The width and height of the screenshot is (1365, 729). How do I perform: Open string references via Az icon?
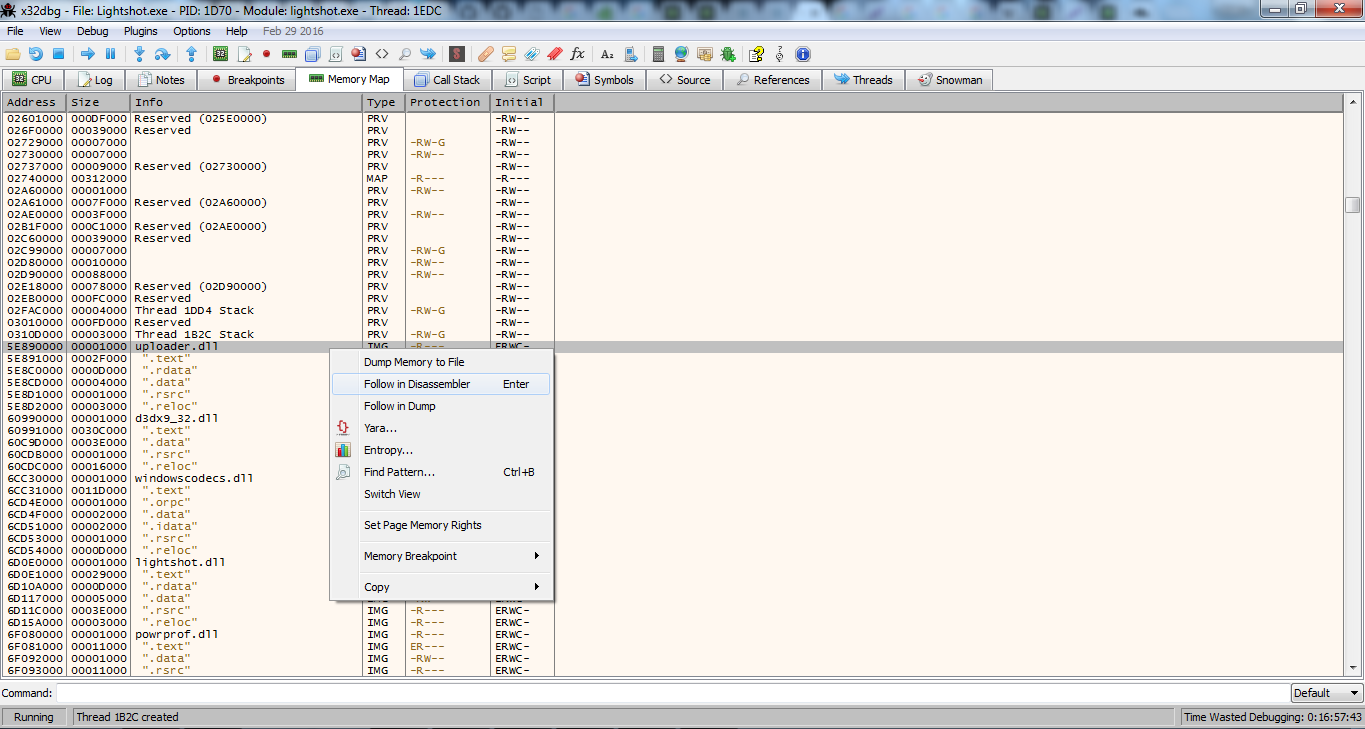(607, 54)
